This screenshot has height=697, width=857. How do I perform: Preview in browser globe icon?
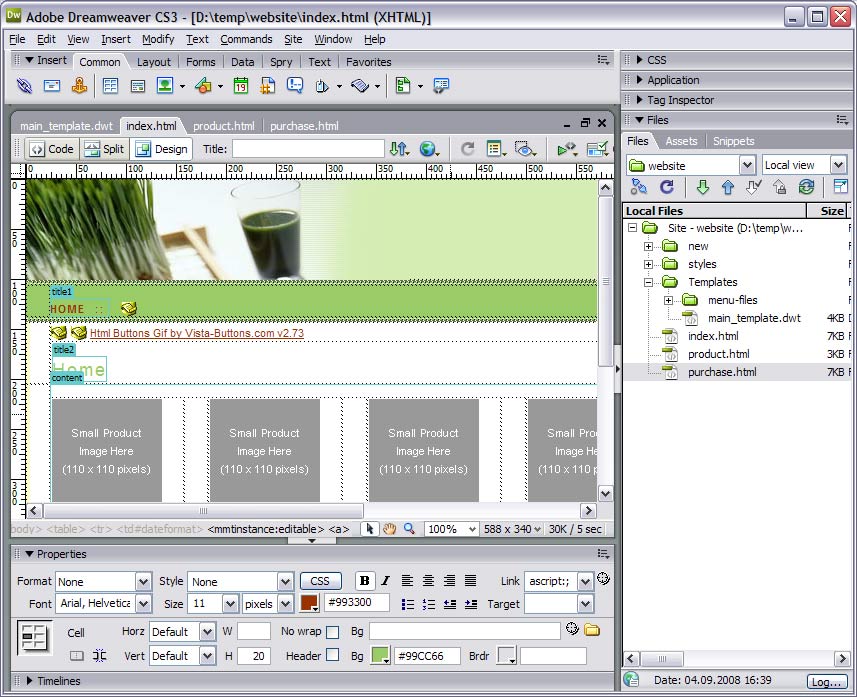click(x=429, y=149)
